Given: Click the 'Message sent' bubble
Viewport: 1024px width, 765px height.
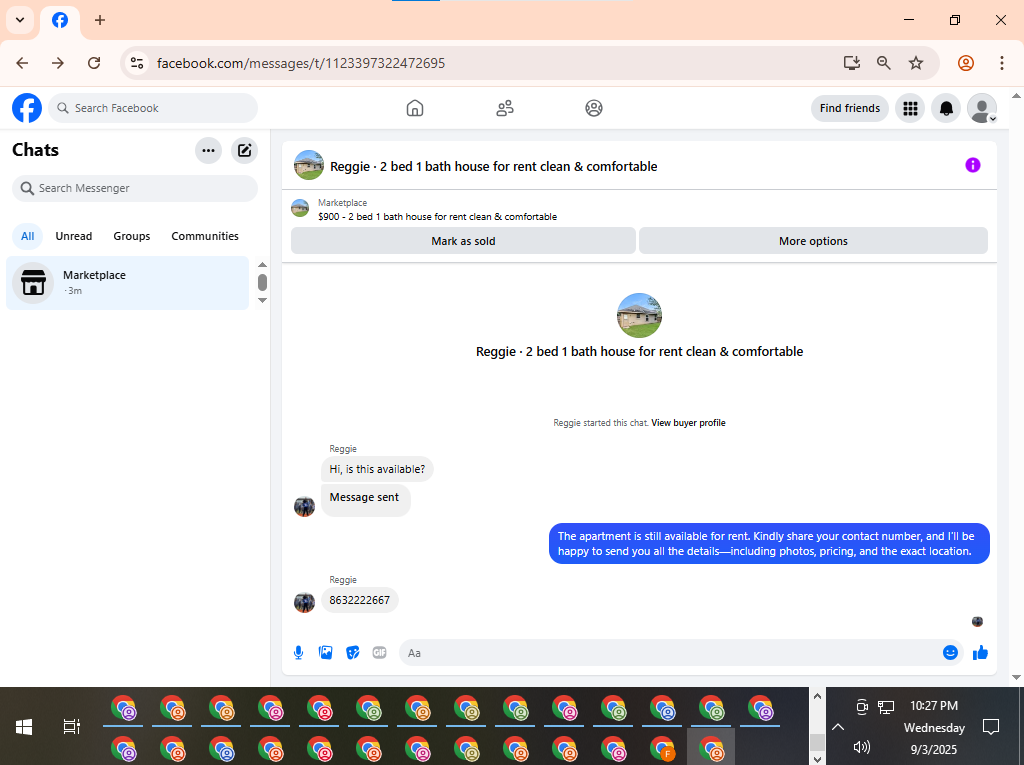Looking at the screenshot, I should (x=366, y=500).
